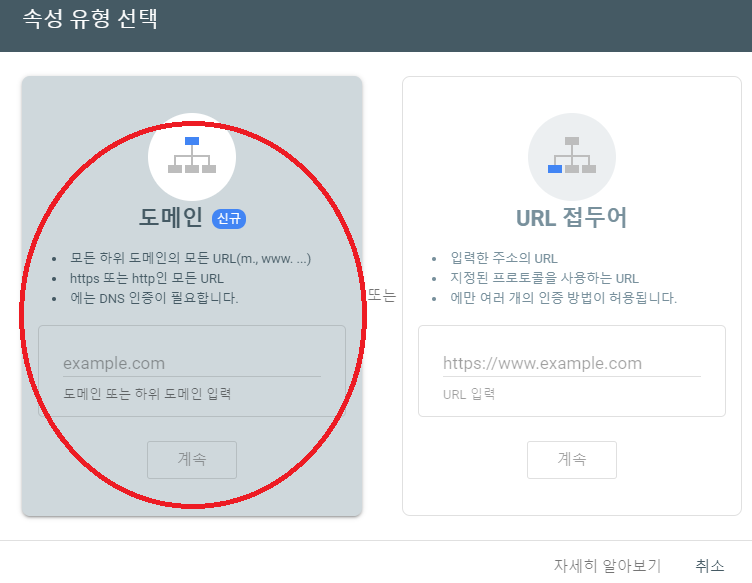Click text 입력한 주소의 URL
Image resolution: width=752 pixels, height=583 pixels.
[x=504, y=258]
